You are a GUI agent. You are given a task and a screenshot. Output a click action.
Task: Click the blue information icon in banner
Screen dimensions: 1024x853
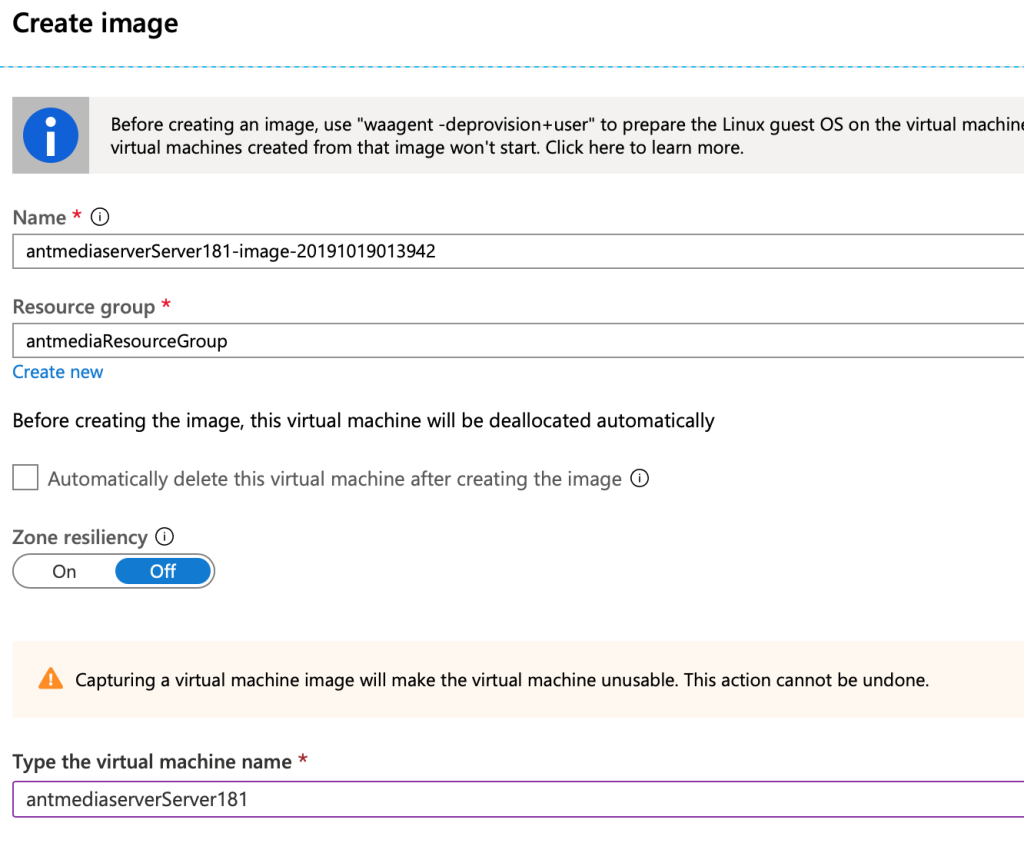[50, 135]
